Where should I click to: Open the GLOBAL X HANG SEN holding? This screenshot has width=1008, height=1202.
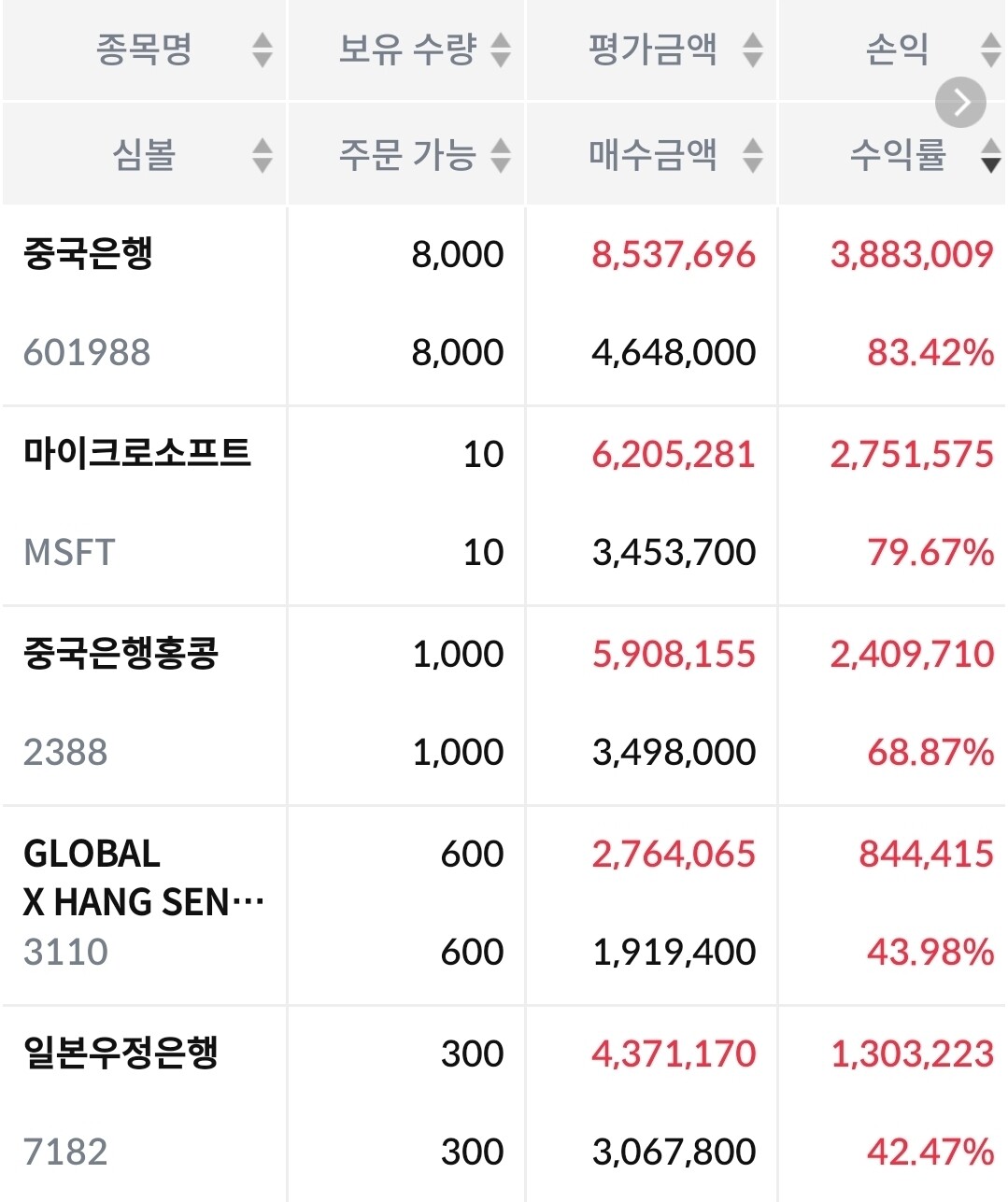[x=142, y=878]
